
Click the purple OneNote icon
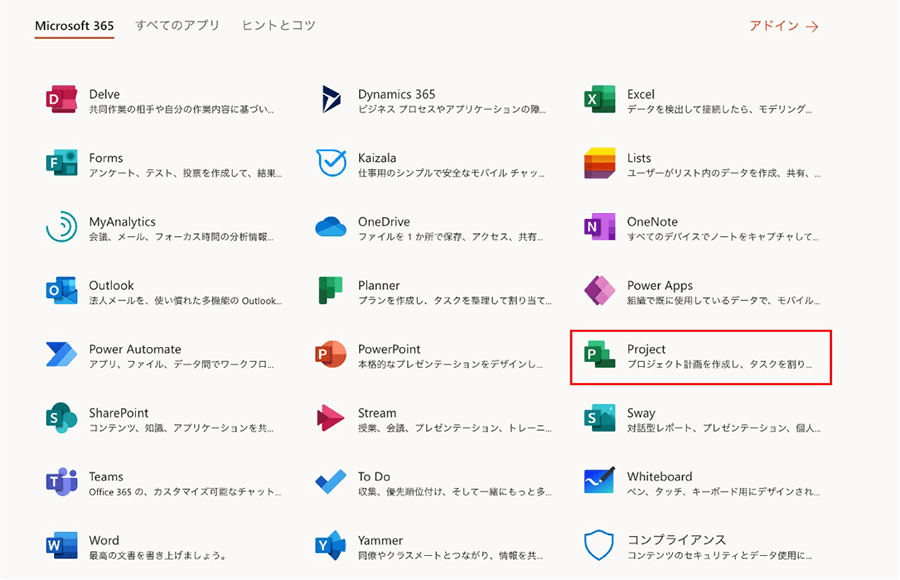[599, 227]
